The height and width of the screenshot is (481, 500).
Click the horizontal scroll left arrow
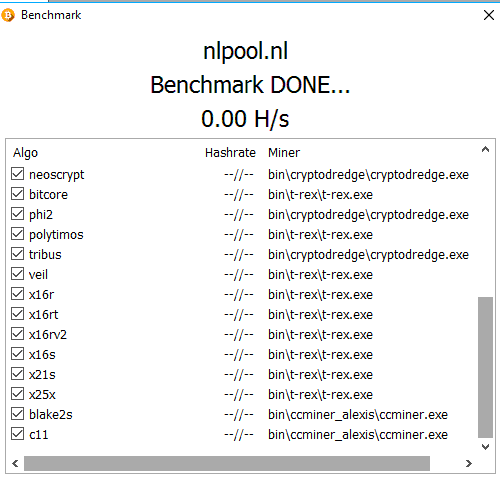coord(15,463)
